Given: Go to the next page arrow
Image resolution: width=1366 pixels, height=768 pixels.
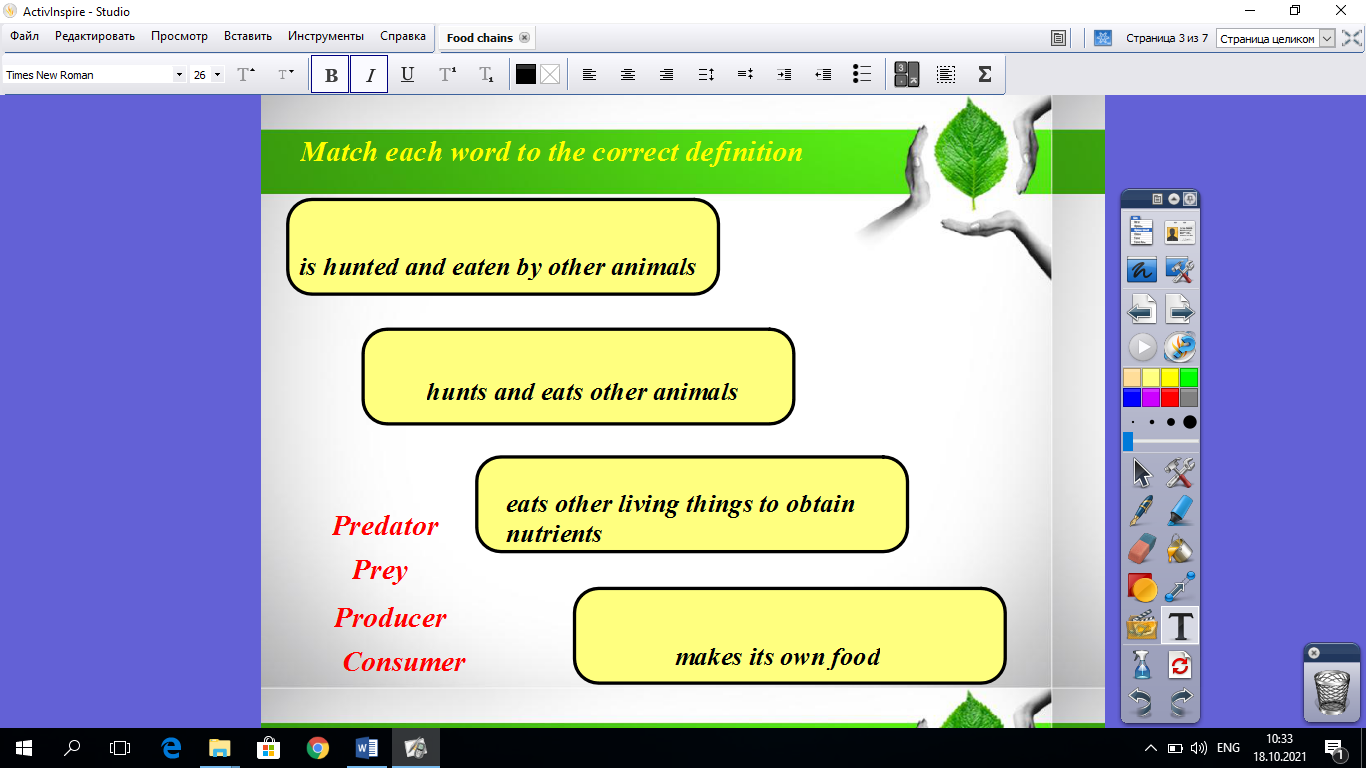Looking at the screenshot, I should click(1181, 310).
